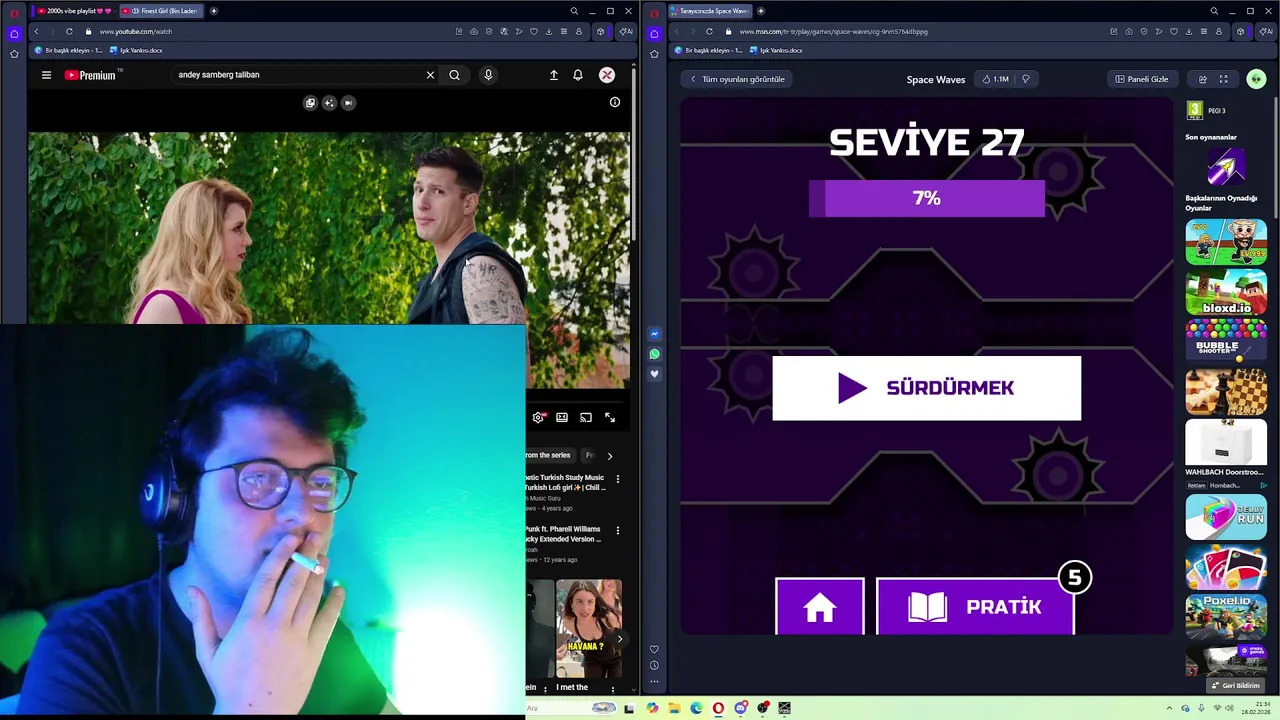This screenshot has height=720, width=1280.
Task: Open WhatsApp in Opera sidebar
Action: [x=654, y=354]
